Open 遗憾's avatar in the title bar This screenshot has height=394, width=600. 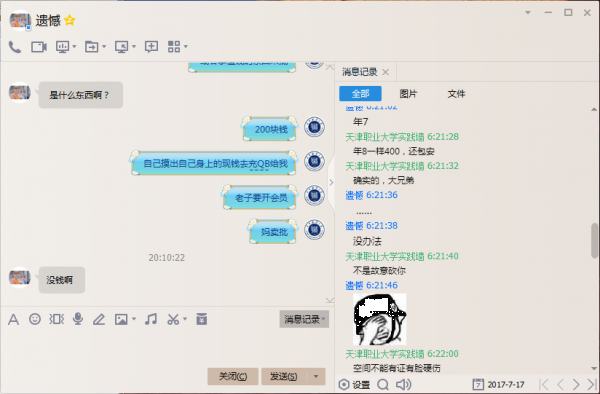[20, 20]
